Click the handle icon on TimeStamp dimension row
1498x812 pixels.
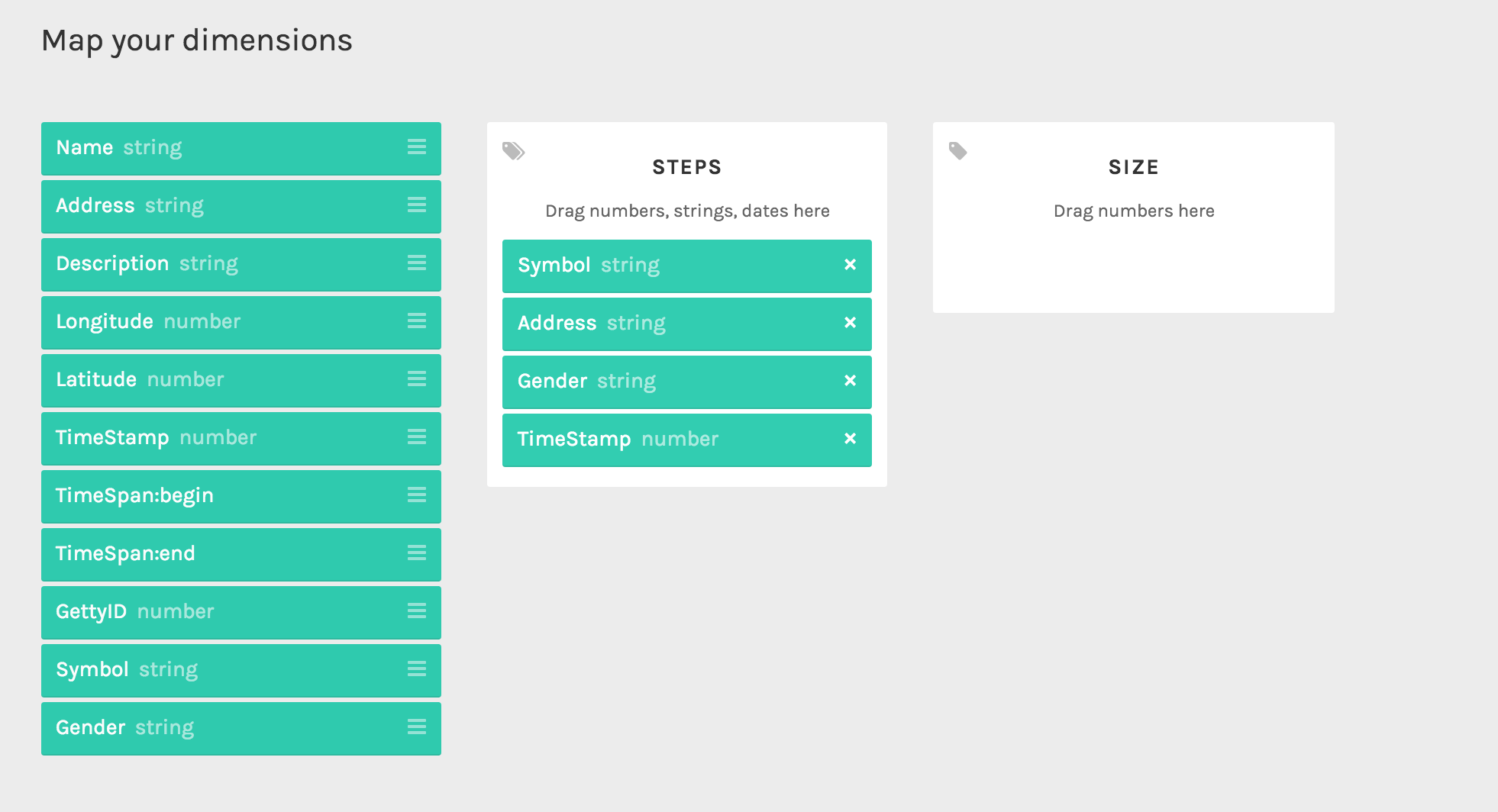pos(417,437)
